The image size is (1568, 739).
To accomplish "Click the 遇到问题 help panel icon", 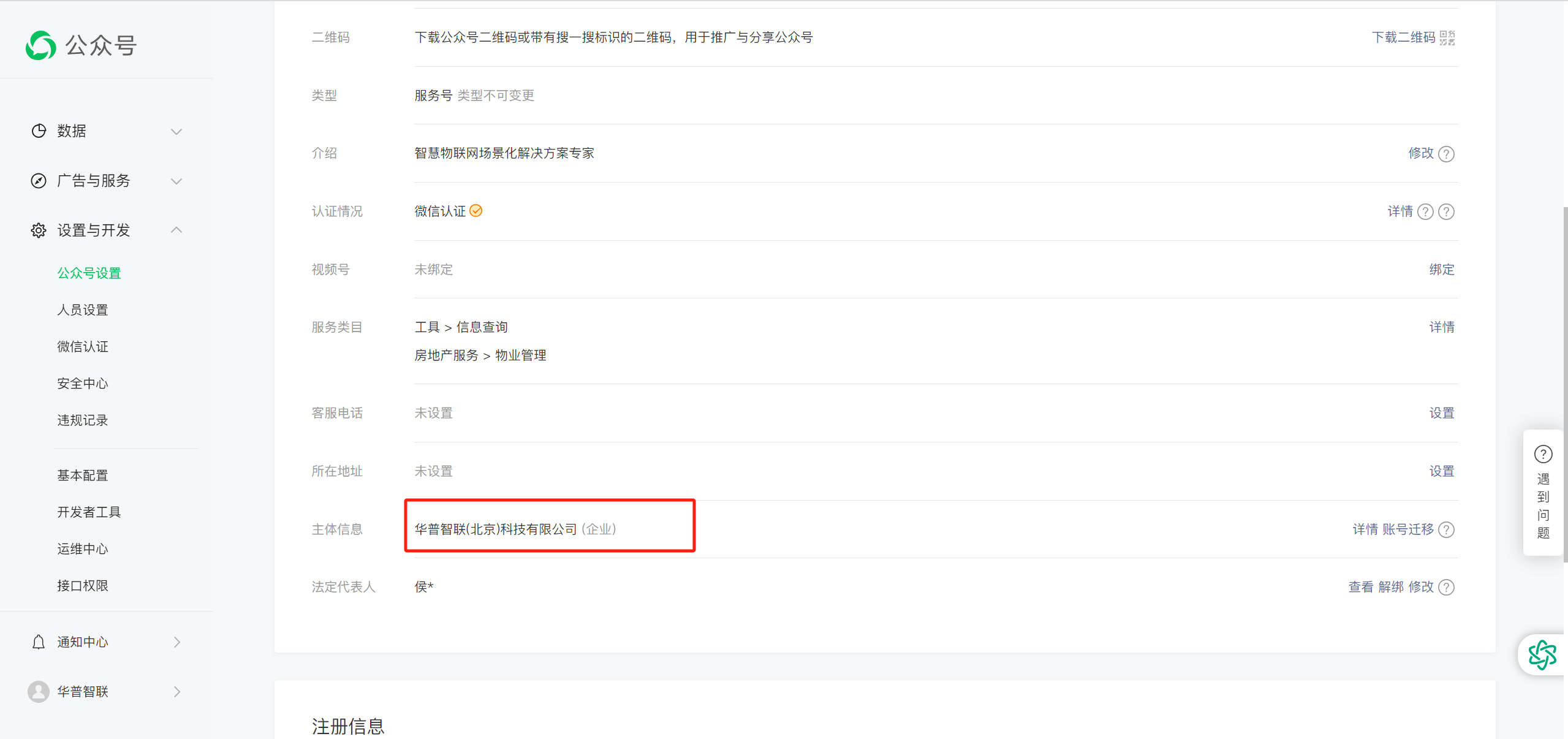I will point(1542,455).
